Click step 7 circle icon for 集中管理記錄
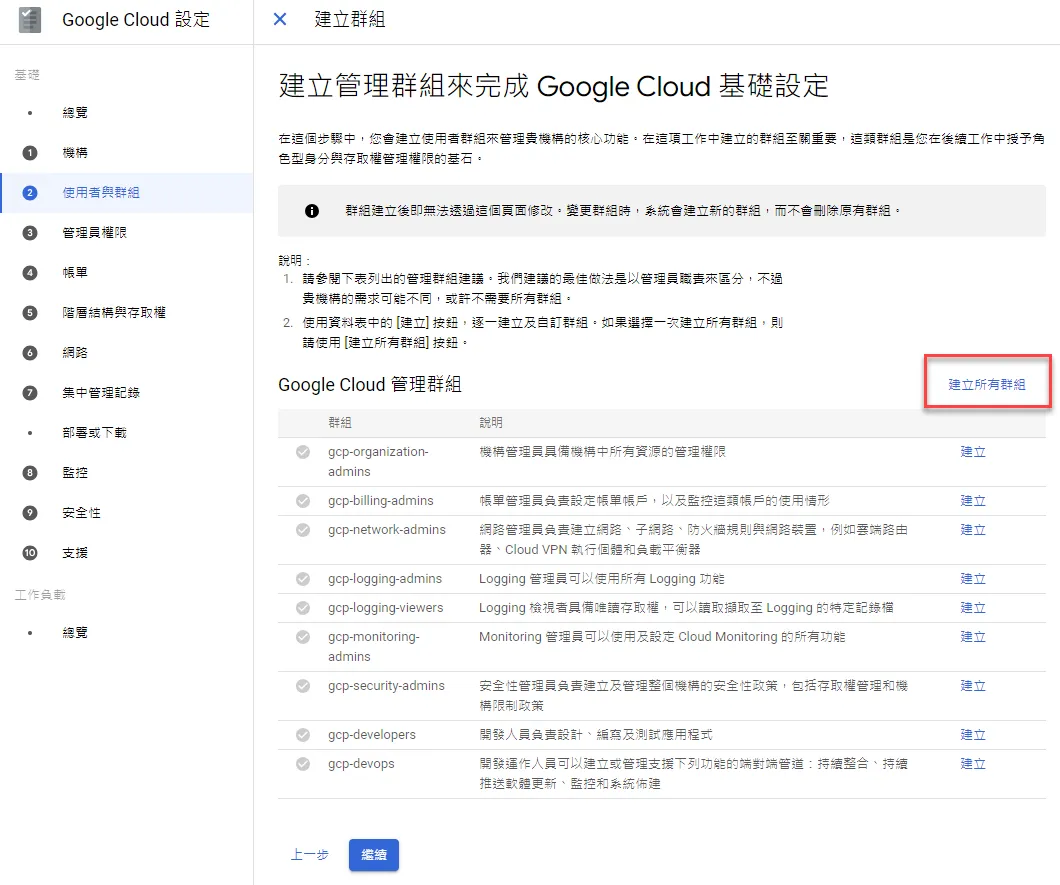Image resolution: width=1060 pixels, height=885 pixels. [30, 393]
